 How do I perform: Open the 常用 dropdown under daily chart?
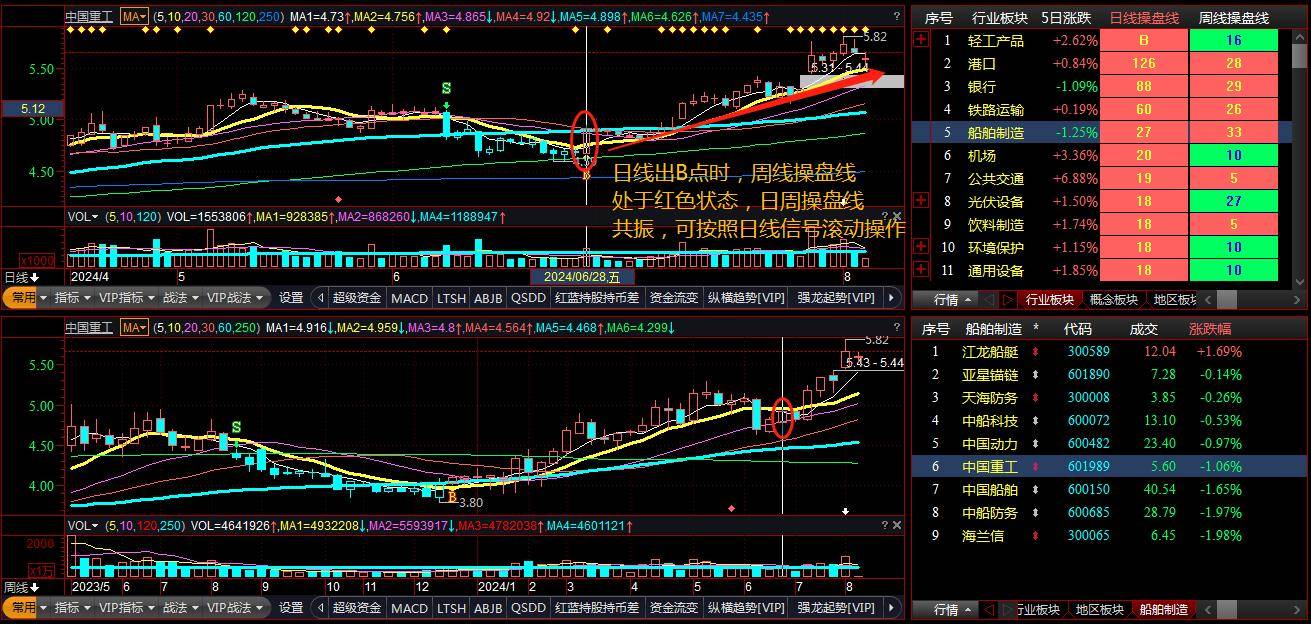(24, 297)
